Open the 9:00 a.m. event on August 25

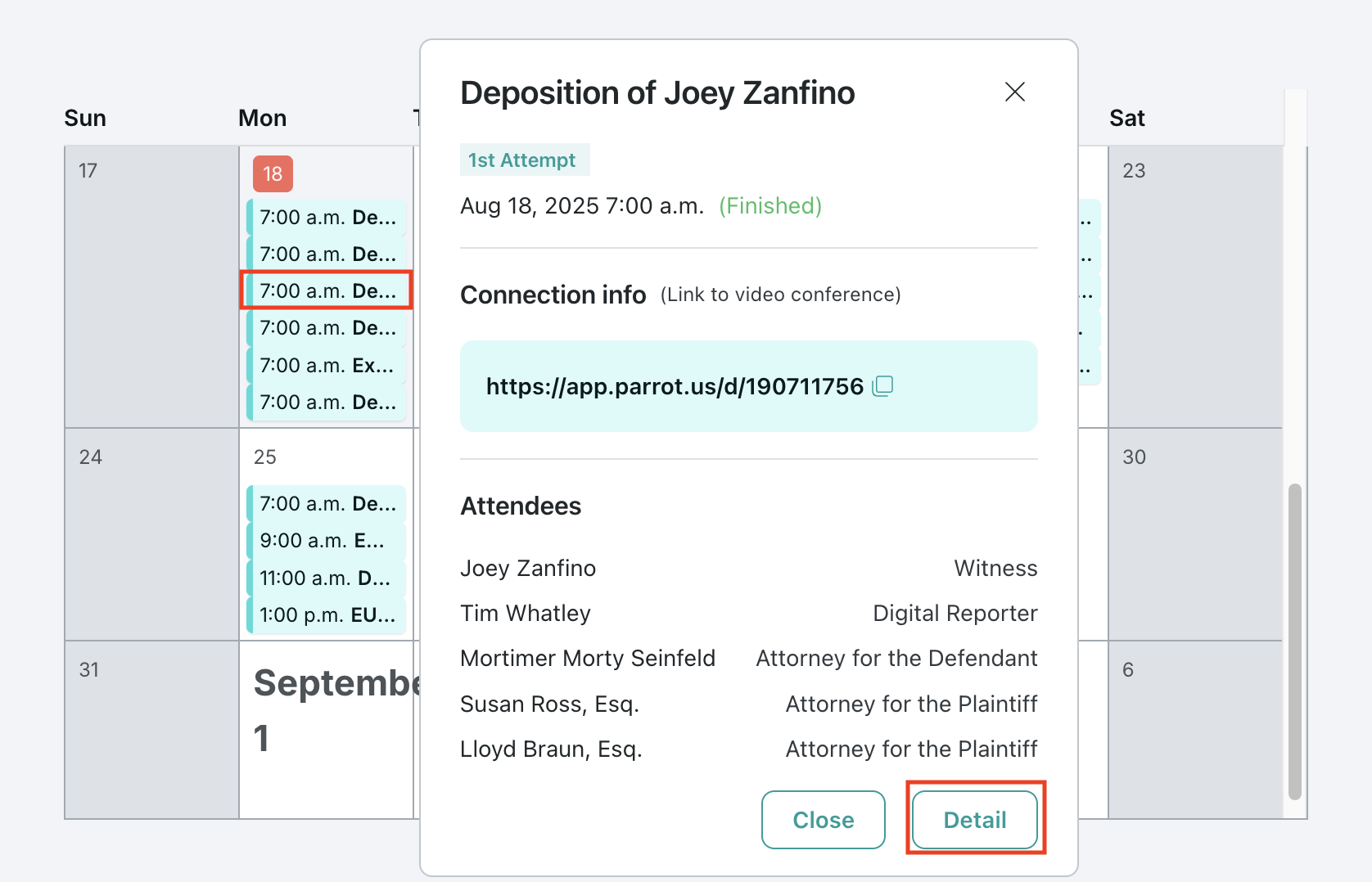click(x=326, y=540)
